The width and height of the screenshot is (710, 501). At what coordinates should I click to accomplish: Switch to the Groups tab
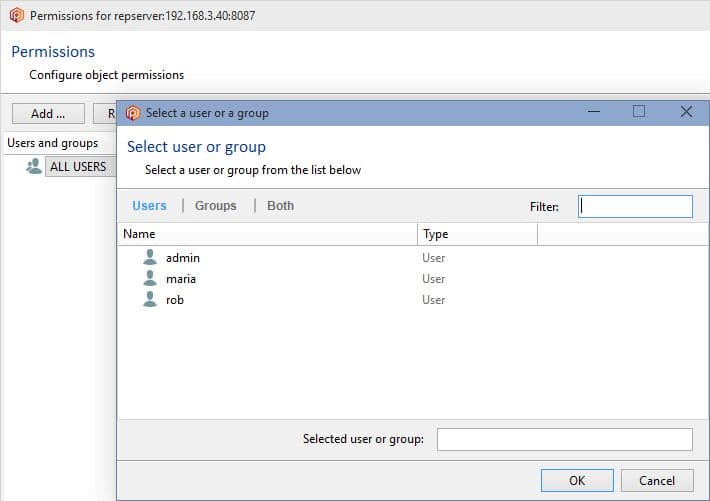coord(216,206)
